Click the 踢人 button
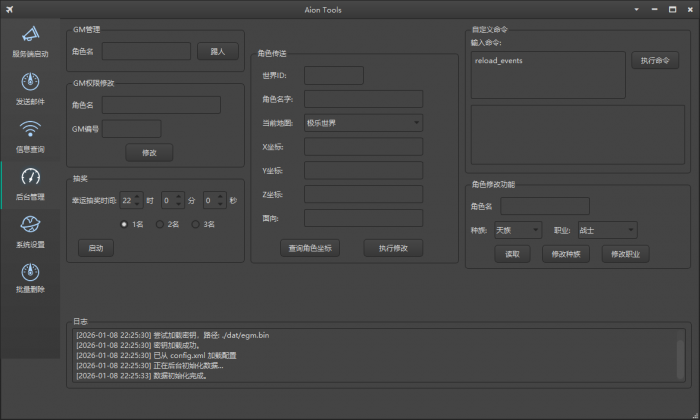700x420 pixels. coord(218,51)
